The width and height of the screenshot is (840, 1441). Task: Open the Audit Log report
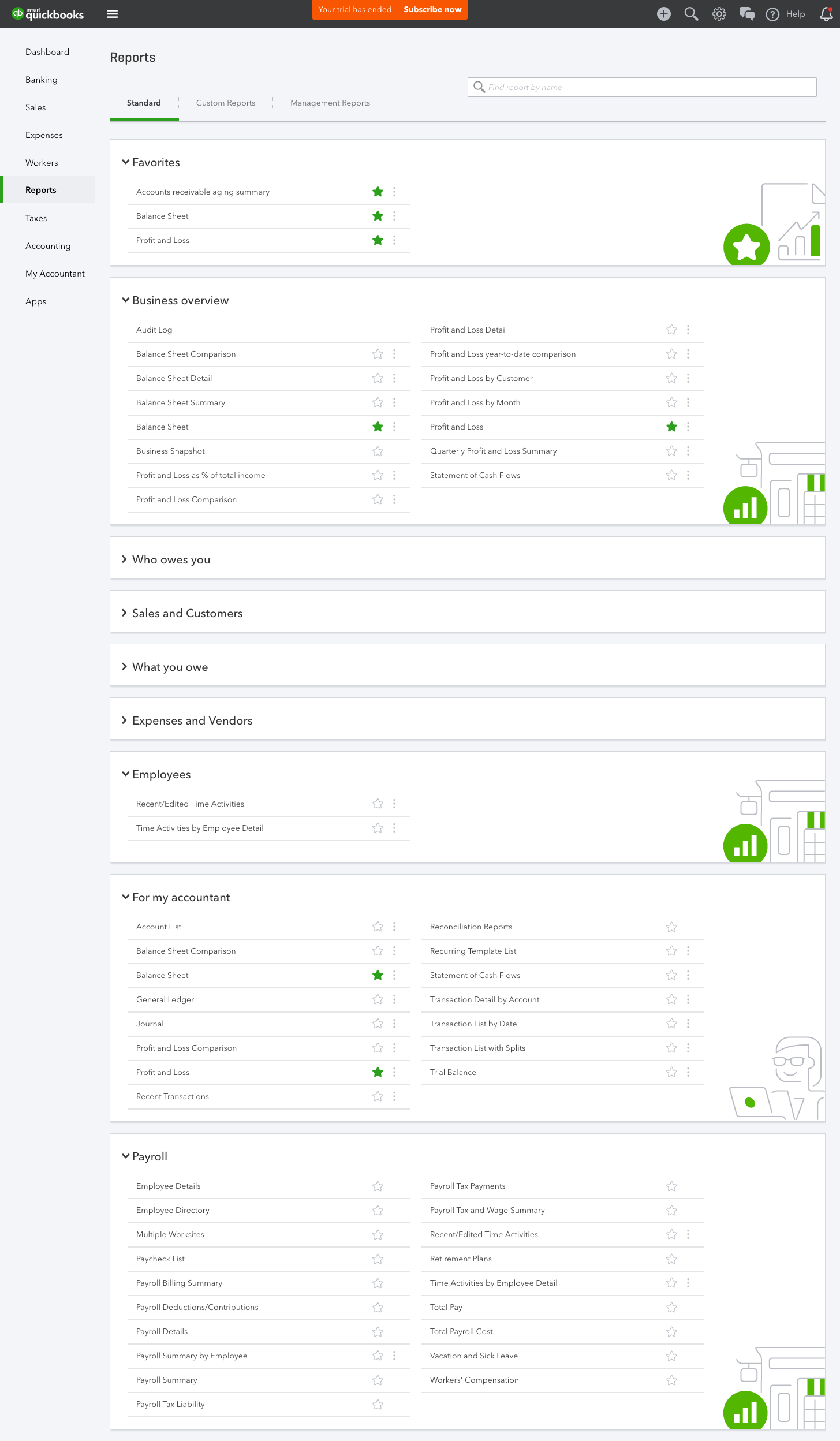tap(154, 330)
